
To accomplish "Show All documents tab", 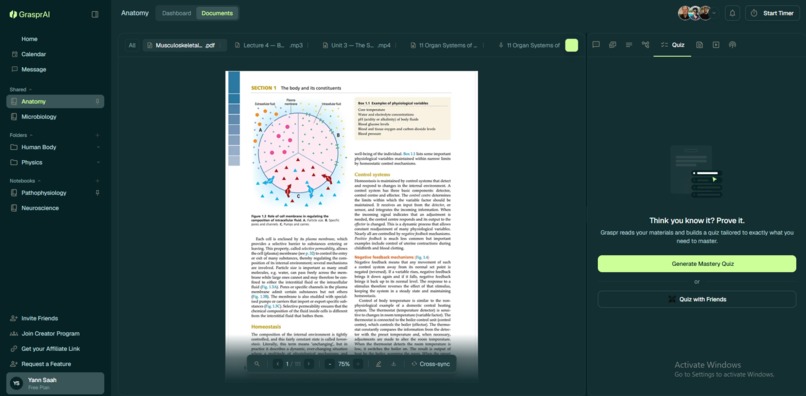I will point(132,45).
